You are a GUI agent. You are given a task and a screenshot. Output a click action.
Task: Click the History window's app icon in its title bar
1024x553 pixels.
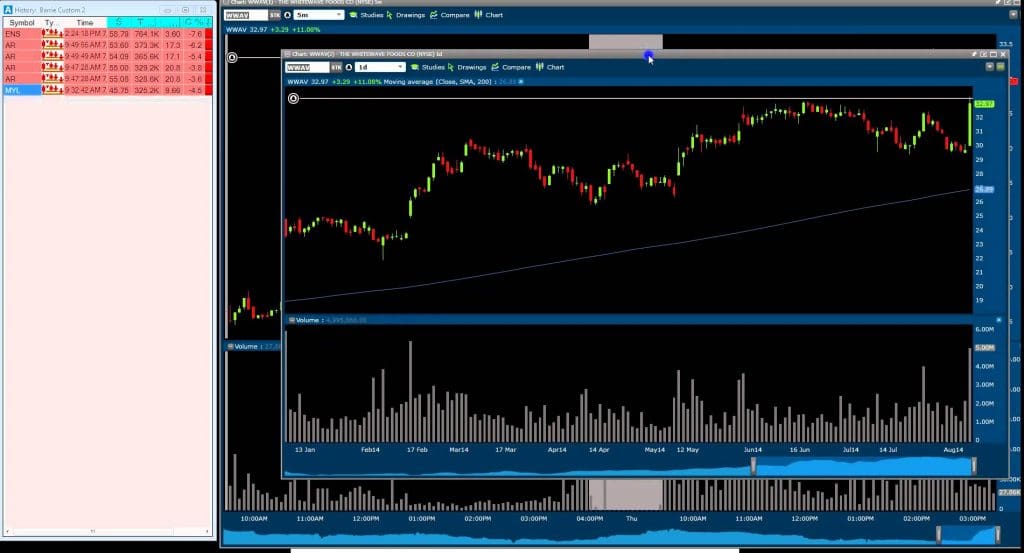point(8,10)
